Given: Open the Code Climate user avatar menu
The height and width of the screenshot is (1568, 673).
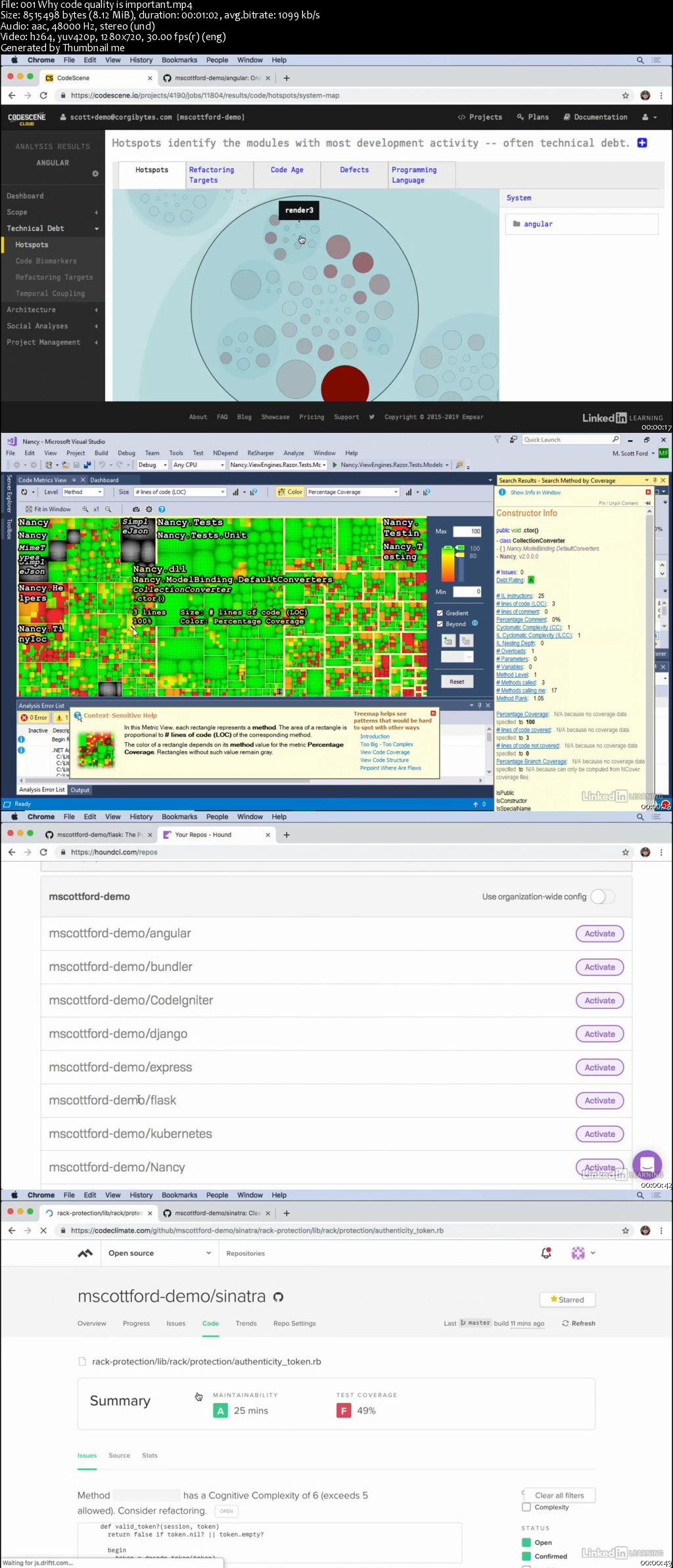Looking at the screenshot, I should (x=582, y=1253).
